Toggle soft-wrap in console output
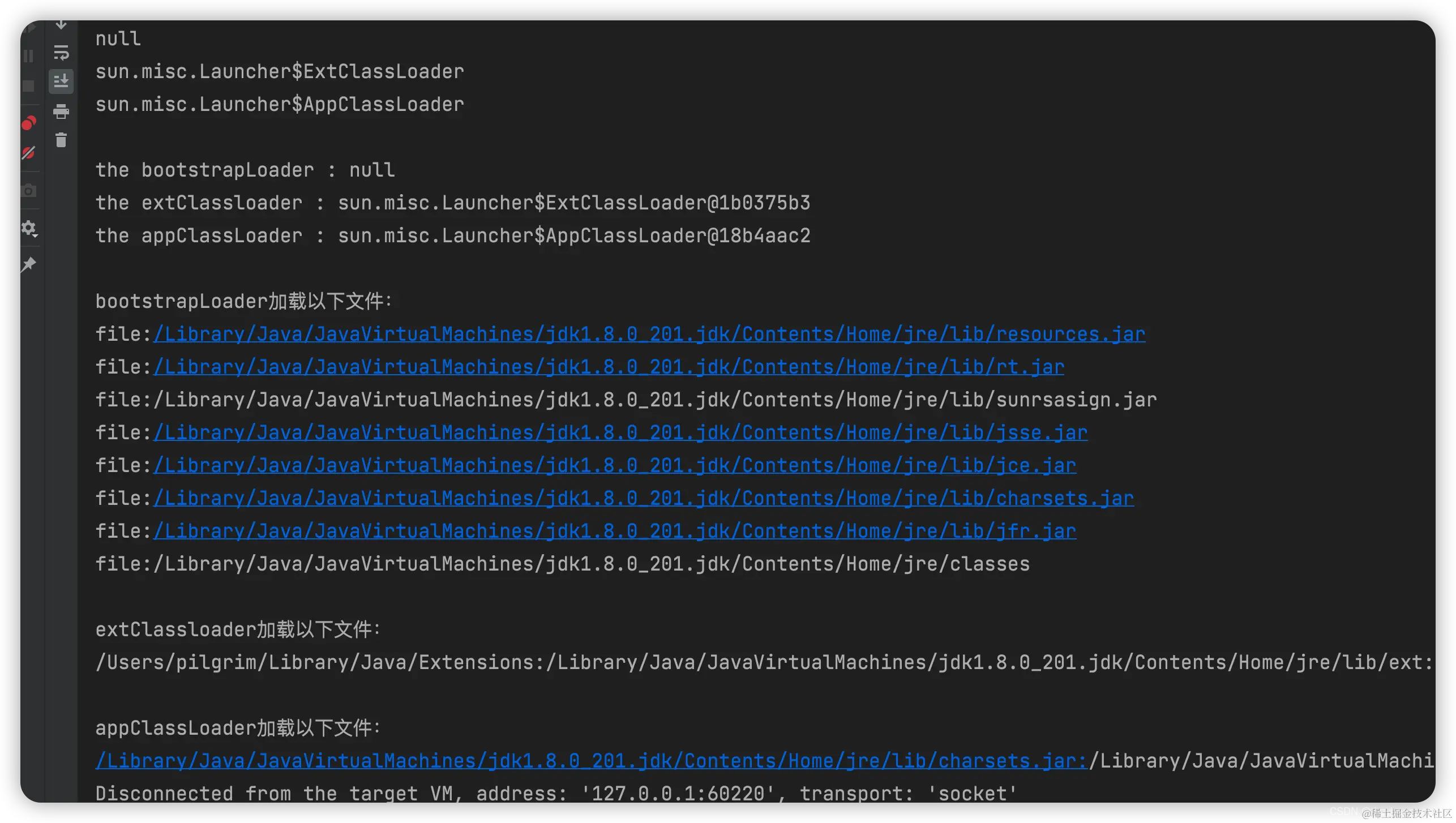 pyautogui.click(x=61, y=53)
